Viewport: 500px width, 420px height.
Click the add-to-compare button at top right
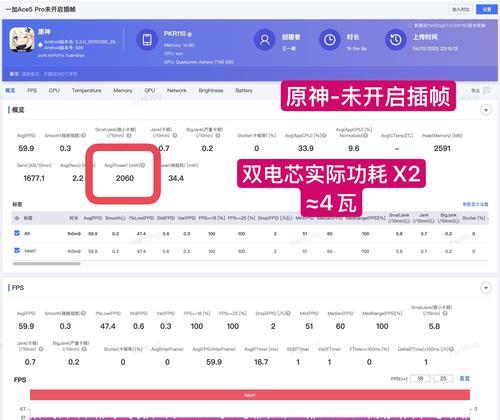tap(461, 9)
